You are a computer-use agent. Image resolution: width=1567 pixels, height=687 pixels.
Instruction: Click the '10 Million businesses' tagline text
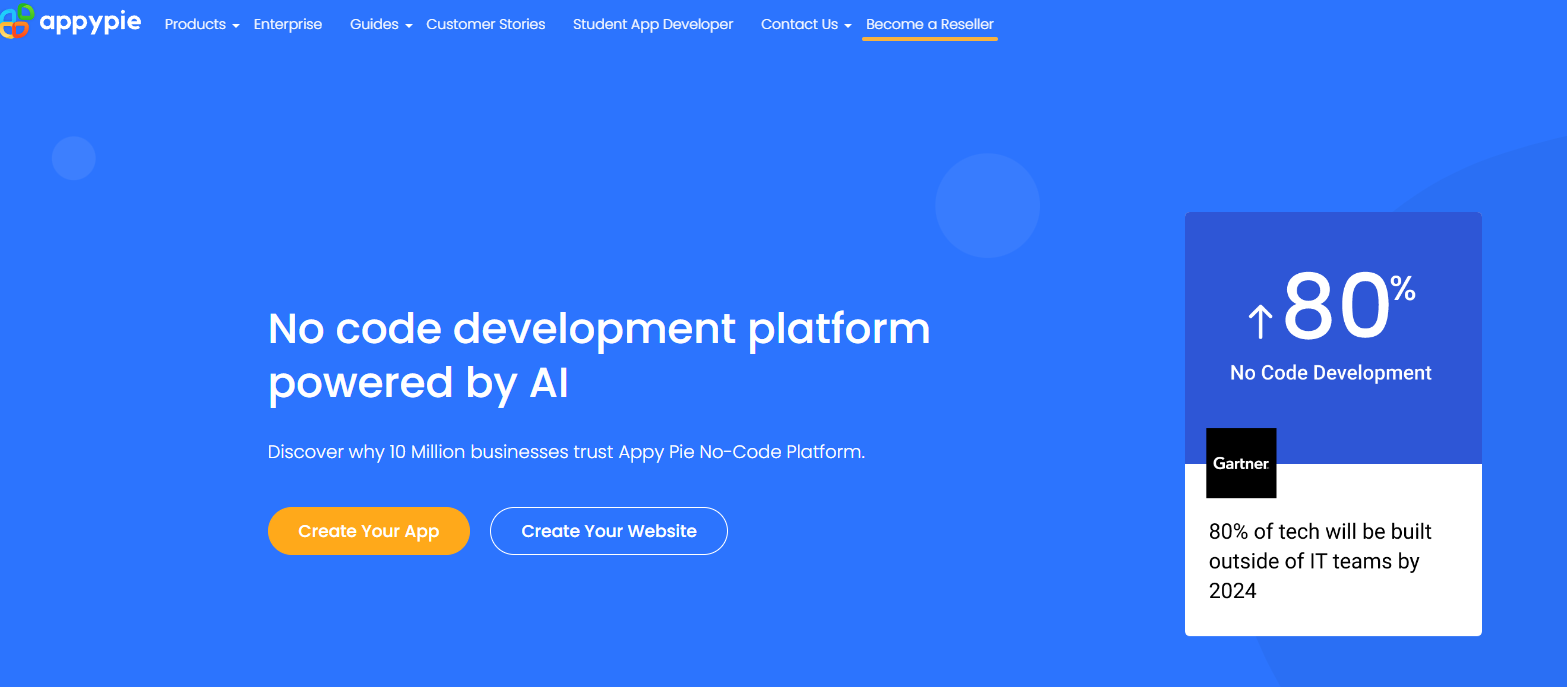coord(566,451)
